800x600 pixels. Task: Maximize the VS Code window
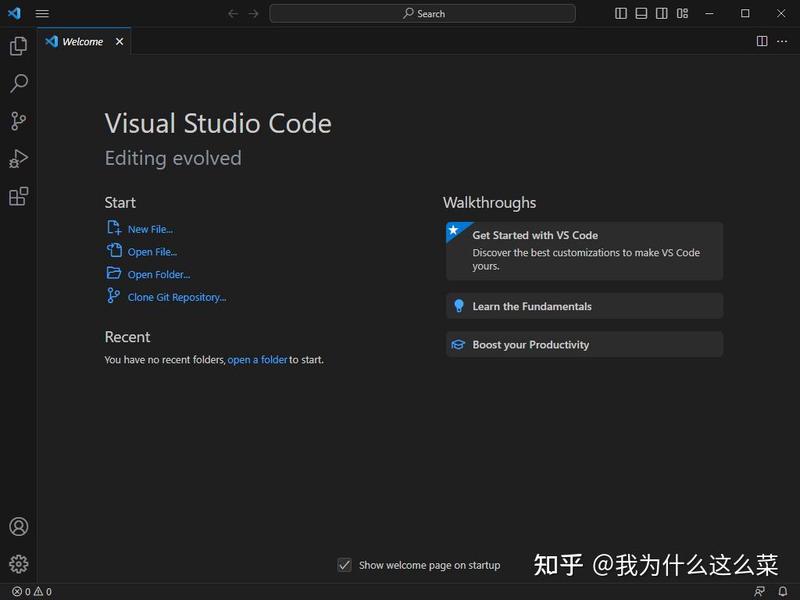click(x=745, y=14)
